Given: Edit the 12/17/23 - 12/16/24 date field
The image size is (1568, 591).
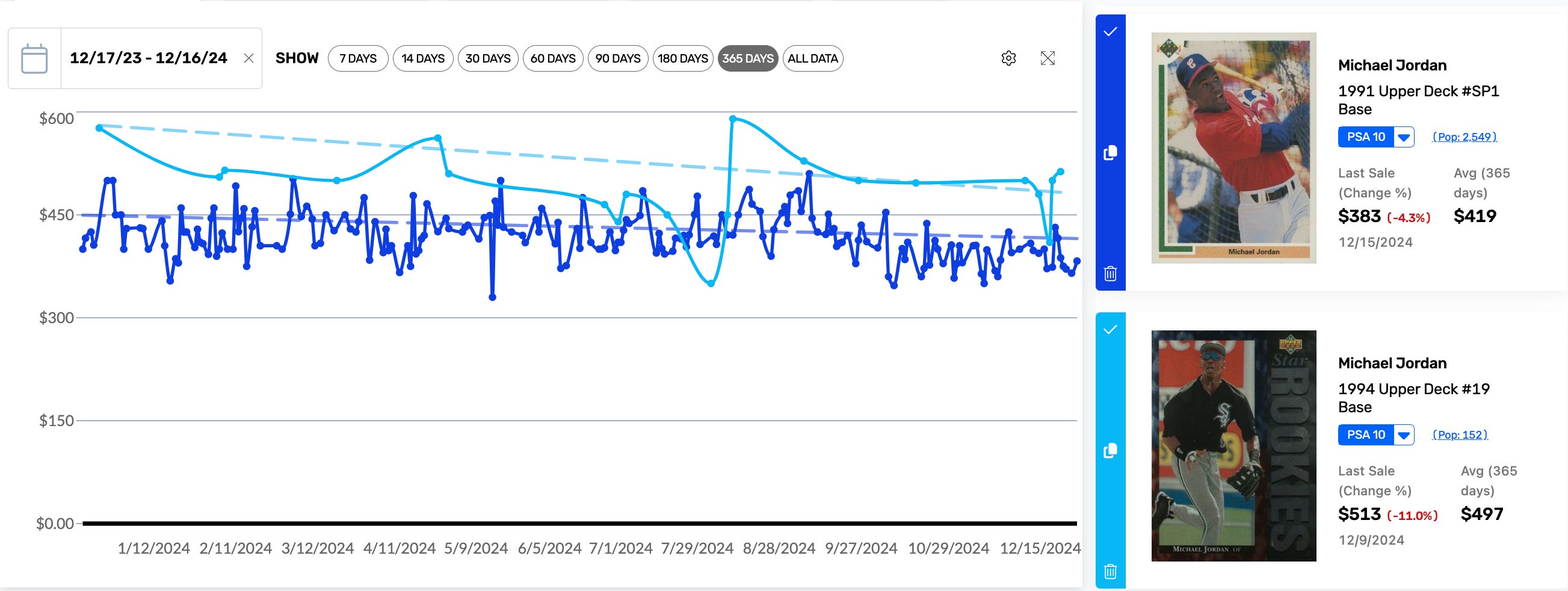Looking at the screenshot, I should pyautogui.click(x=149, y=58).
